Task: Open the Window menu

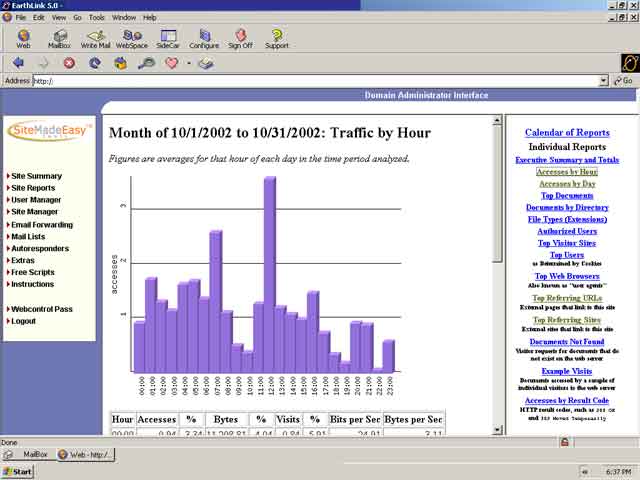Action: [124, 17]
